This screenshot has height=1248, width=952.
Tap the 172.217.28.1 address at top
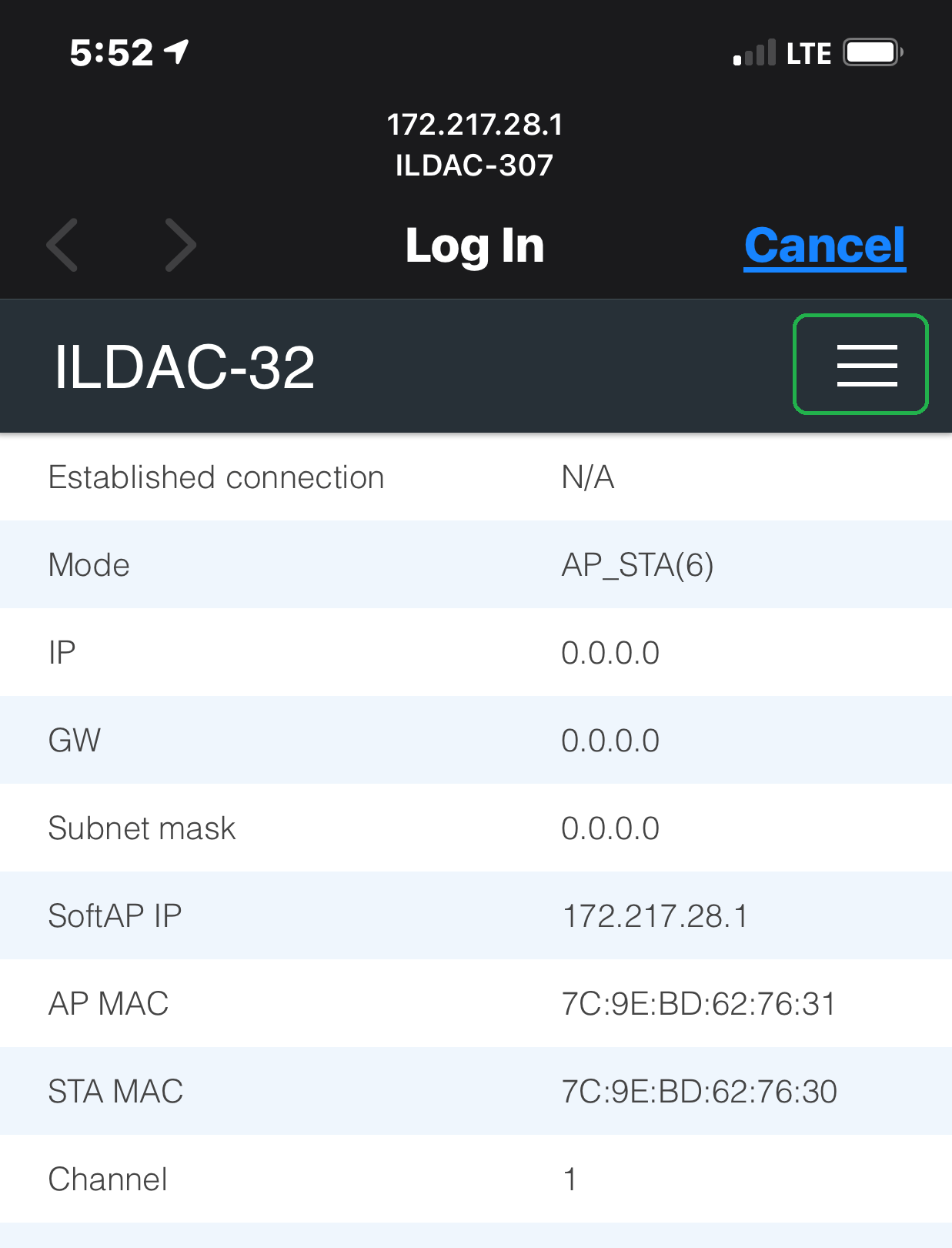pyautogui.click(x=475, y=125)
